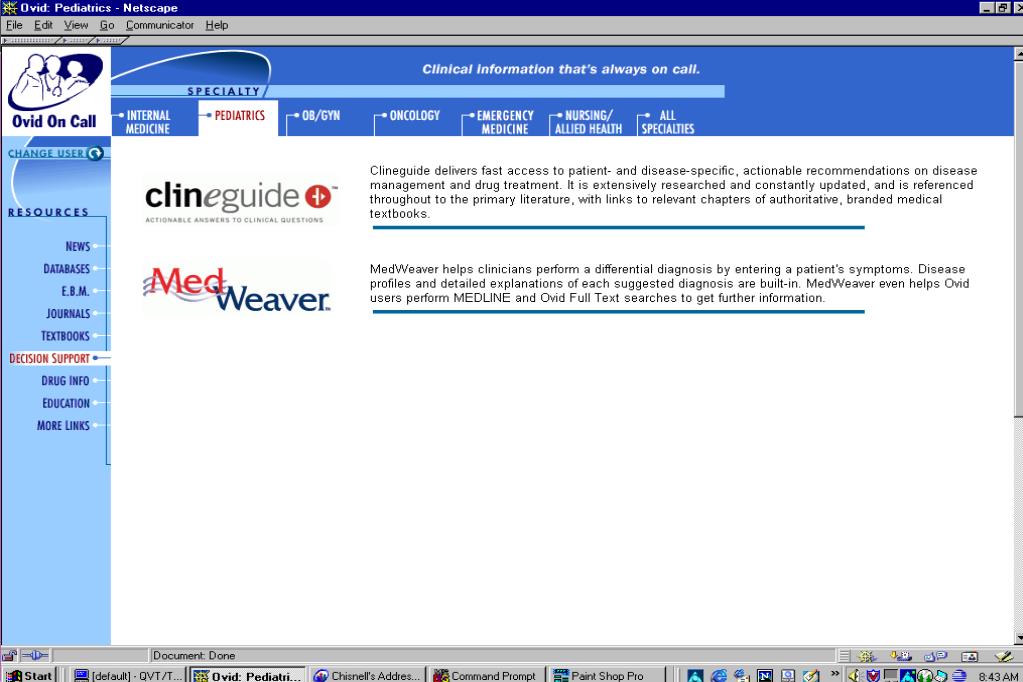
Task: Switch to Paint Shop Pro taskbar window
Action: 606,675
